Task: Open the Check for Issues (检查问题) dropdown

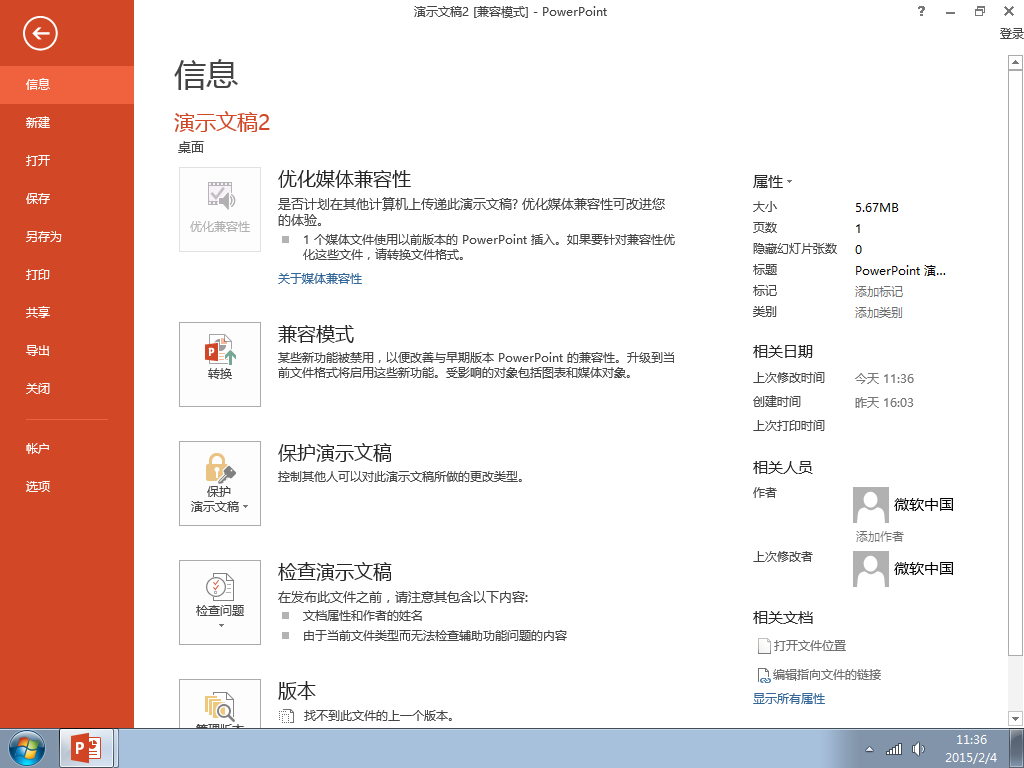Action: [220, 602]
